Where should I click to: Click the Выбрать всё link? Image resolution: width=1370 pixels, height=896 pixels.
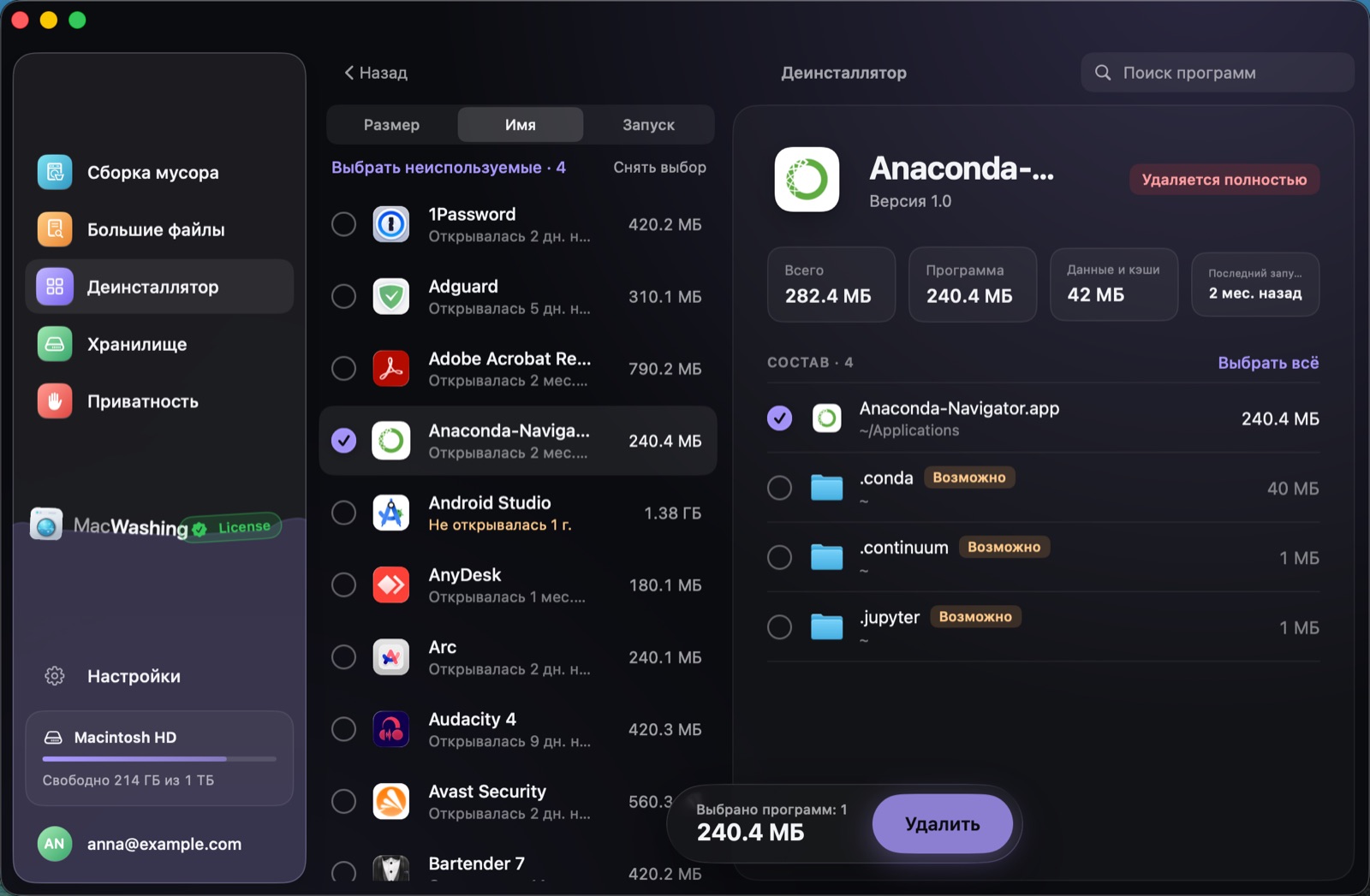coord(1268,363)
